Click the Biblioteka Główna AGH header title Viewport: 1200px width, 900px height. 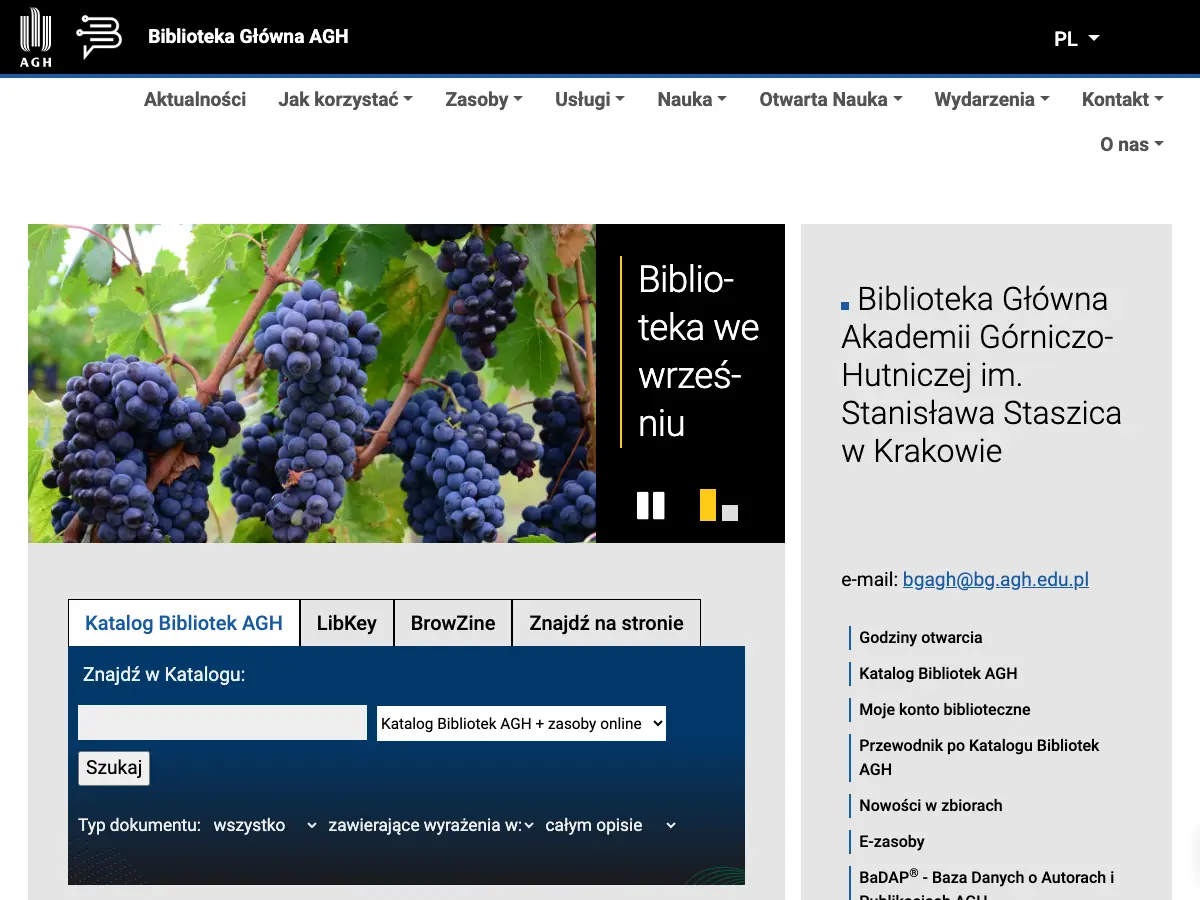click(x=248, y=37)
